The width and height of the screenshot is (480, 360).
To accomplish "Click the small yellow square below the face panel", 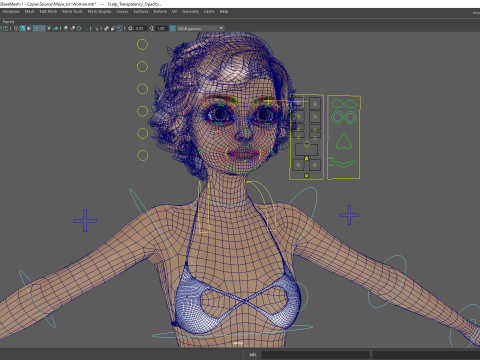I will (x=306, y=175).
